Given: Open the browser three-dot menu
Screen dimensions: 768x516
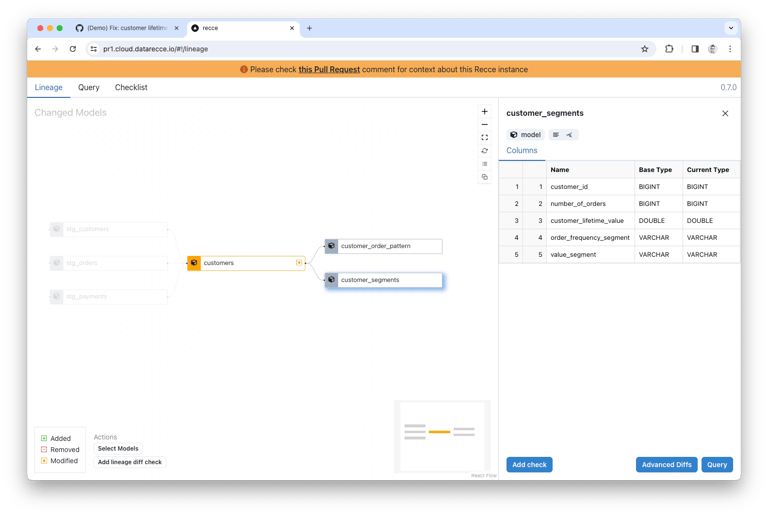Looking at the screenshot, I should coord(730,49).
